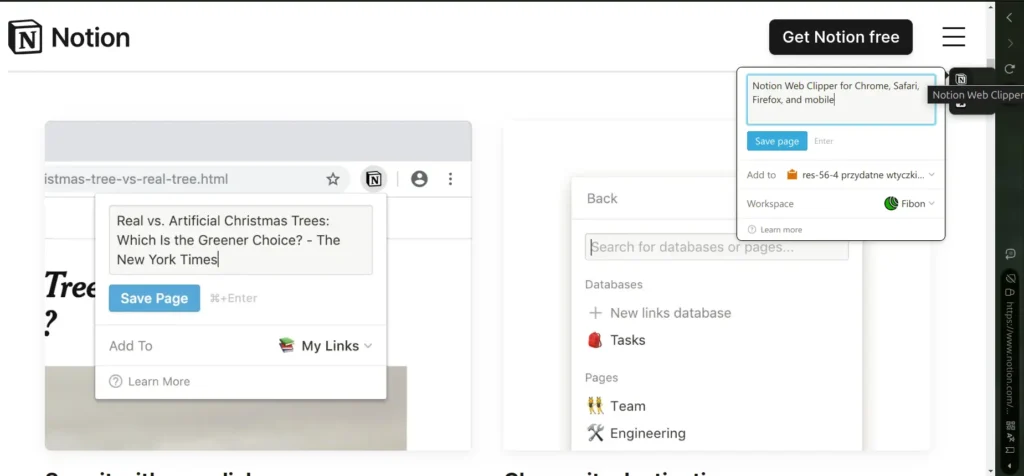The image size is (1024, 476).
Task: Click the Save Page button in the mockup image
Action: pos(154,298)
